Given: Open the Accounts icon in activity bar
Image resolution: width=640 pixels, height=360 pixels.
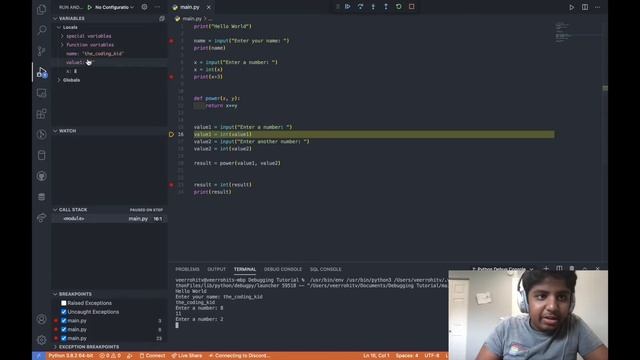Looking at the screenshot, I should [x=41, y=319].
